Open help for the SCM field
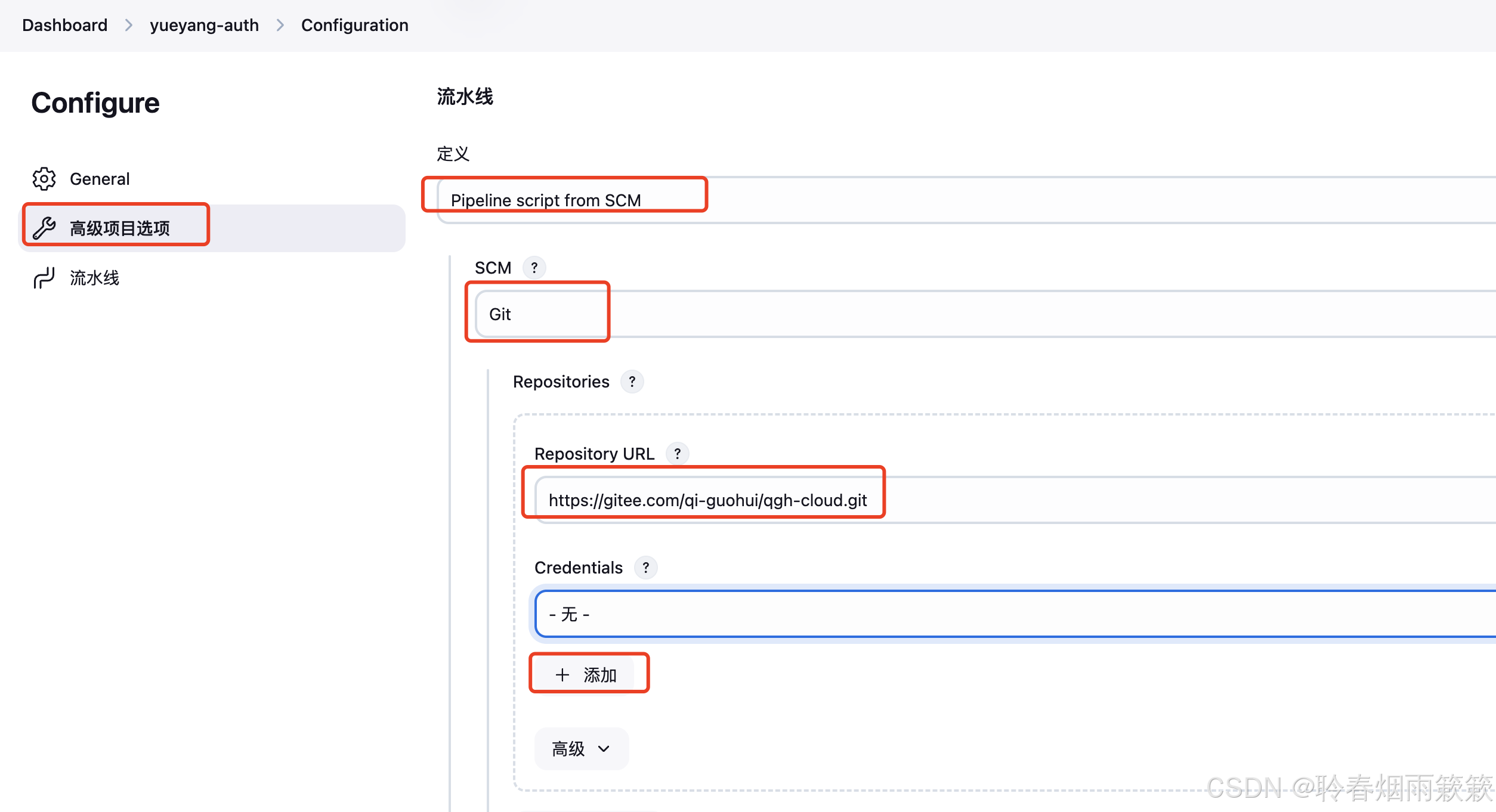 coord(534,268)
